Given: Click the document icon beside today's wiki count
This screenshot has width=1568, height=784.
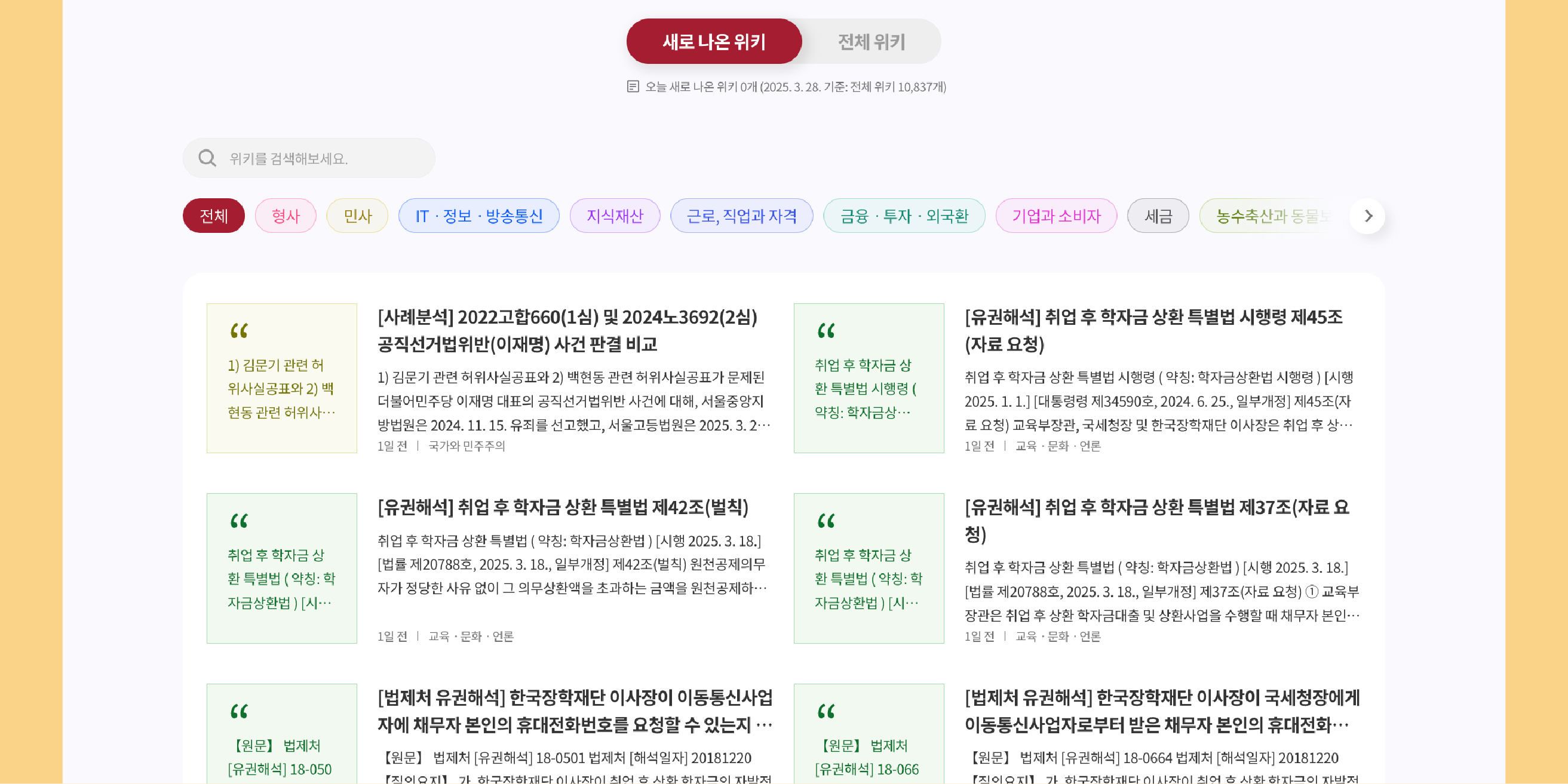Looking at the screenshot, I should click(x=633, y=87).
